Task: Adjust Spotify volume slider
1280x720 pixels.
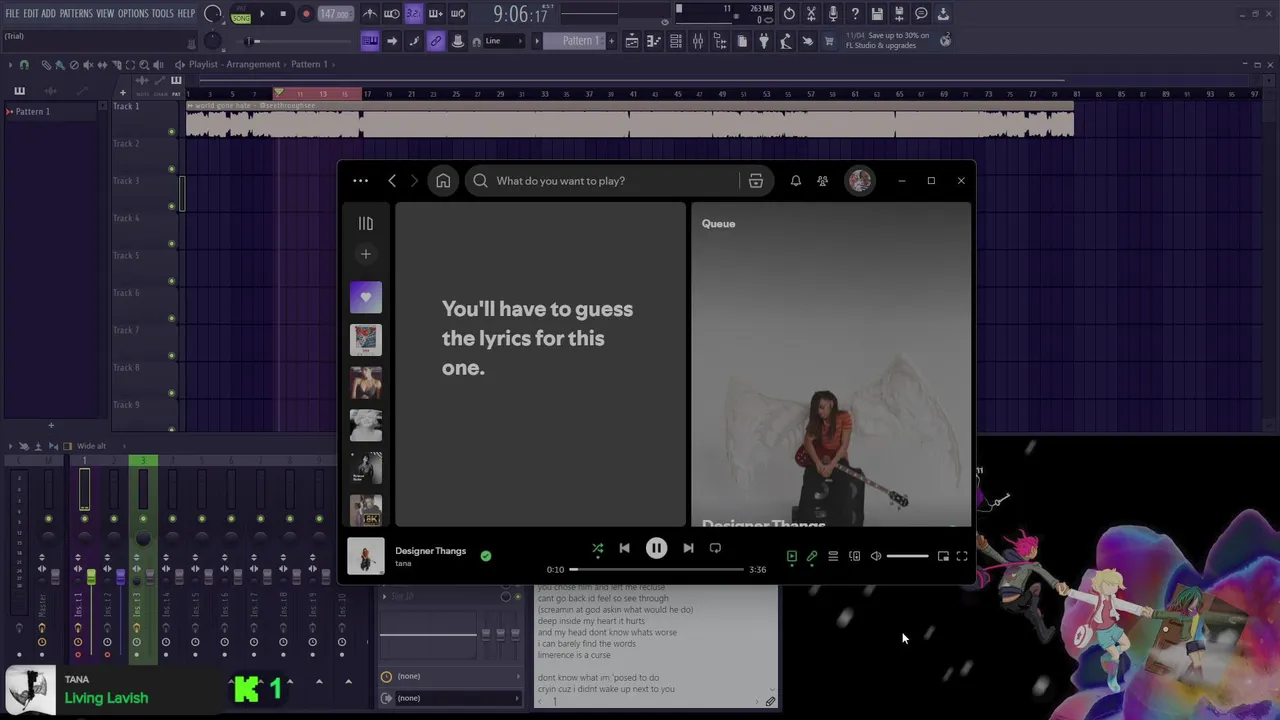Action: [908, 556]
